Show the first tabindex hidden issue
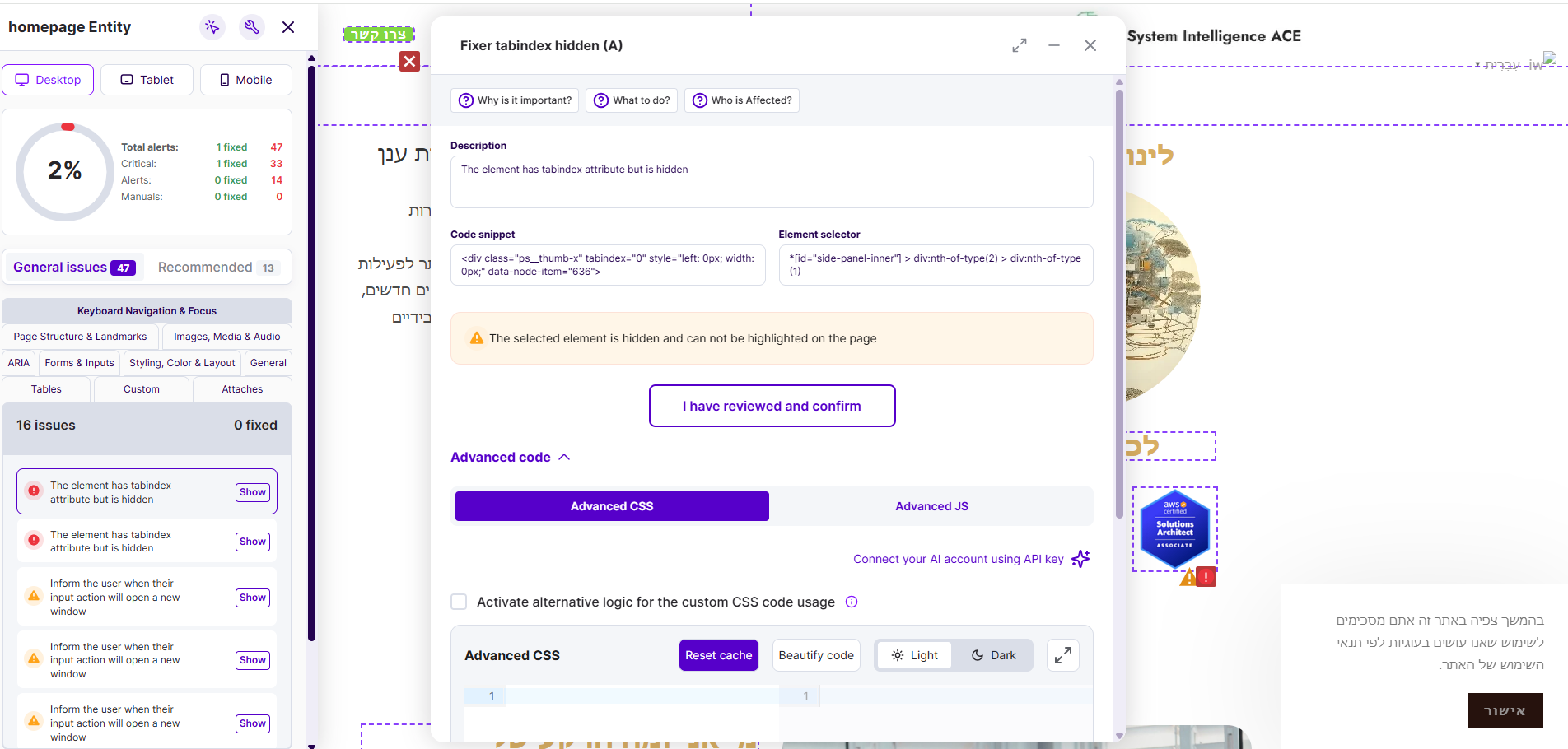The width and height of the screenshot is (1568, 749). pyautogui.click(x=253, y=492)
